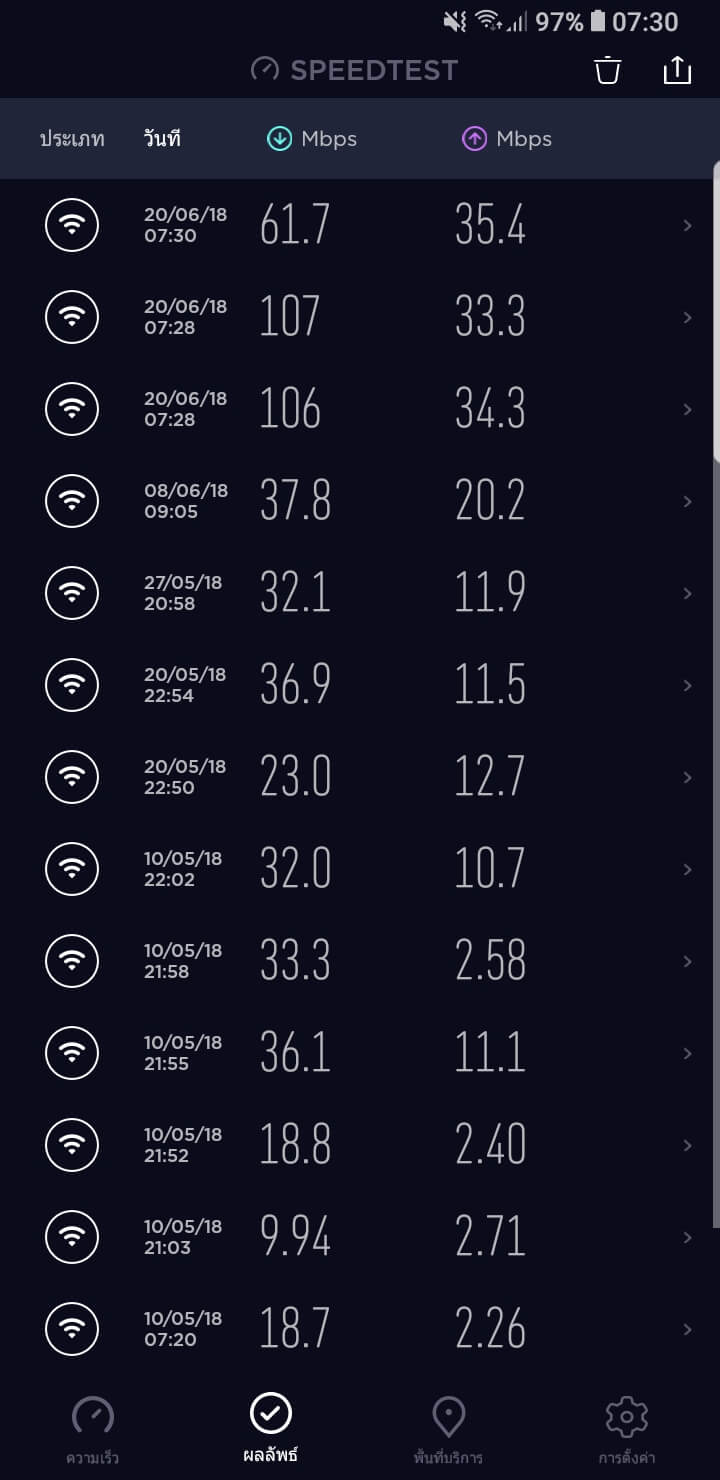Tap the SPEEDTEST logo in header

[355, 70]
